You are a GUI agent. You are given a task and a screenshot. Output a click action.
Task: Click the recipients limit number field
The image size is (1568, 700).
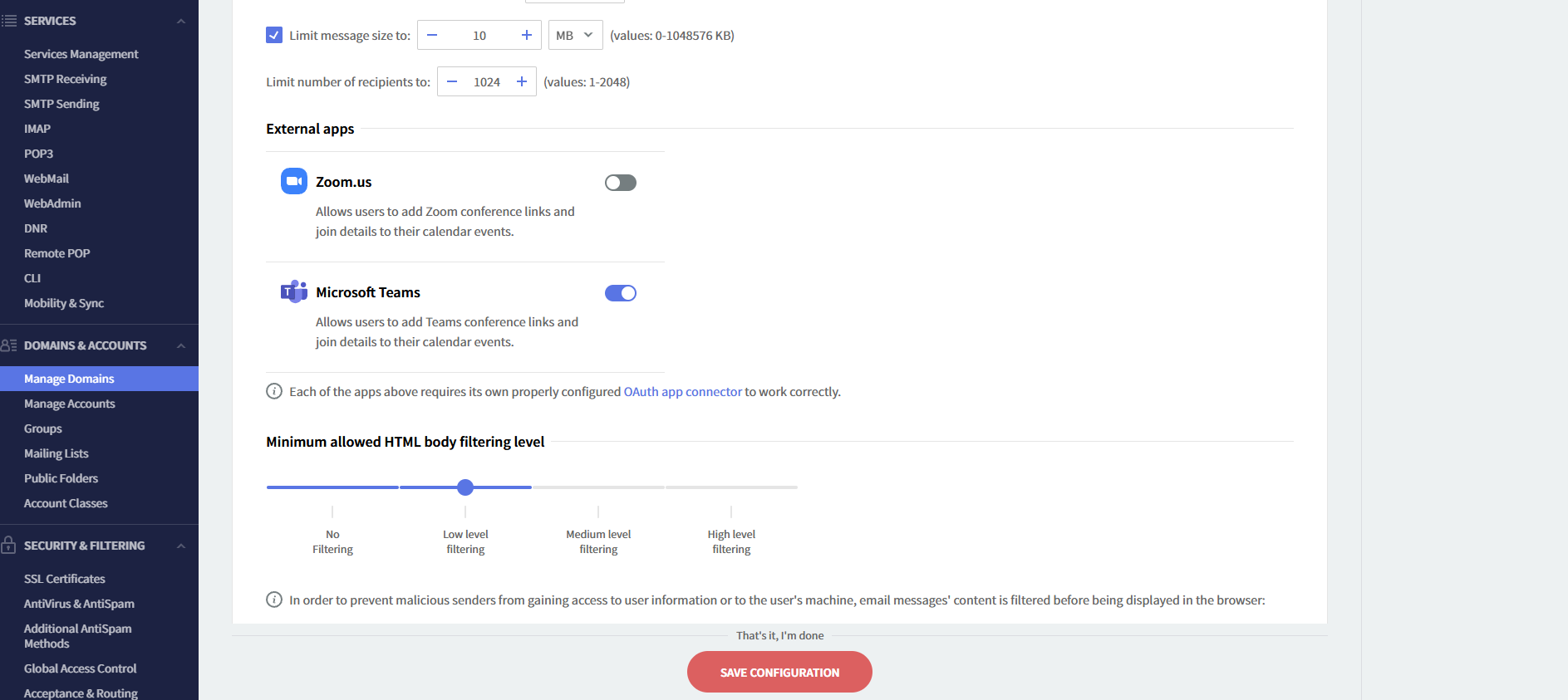pyautogui.click(x=487, y=81)
